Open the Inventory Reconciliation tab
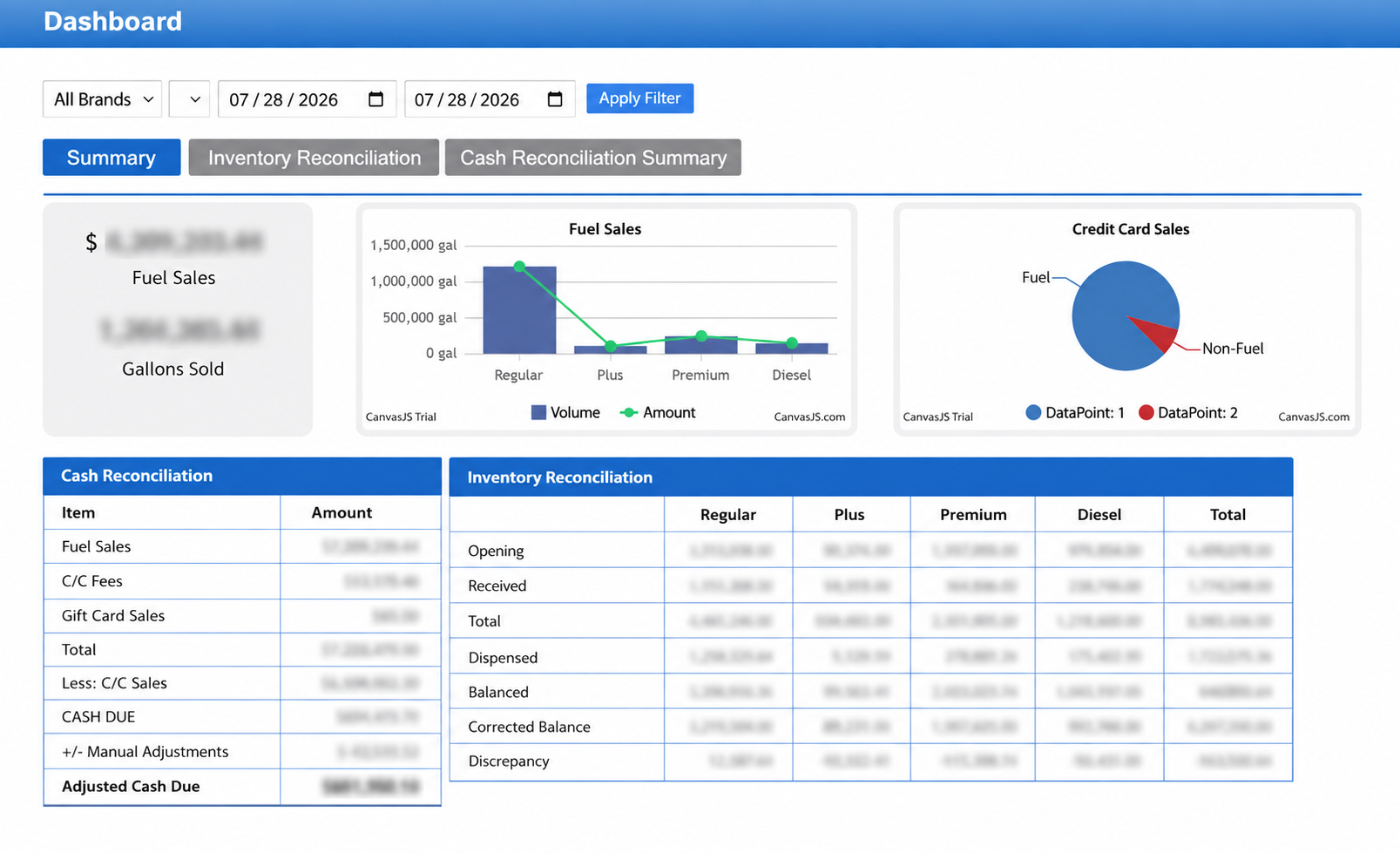 point(314,158)
